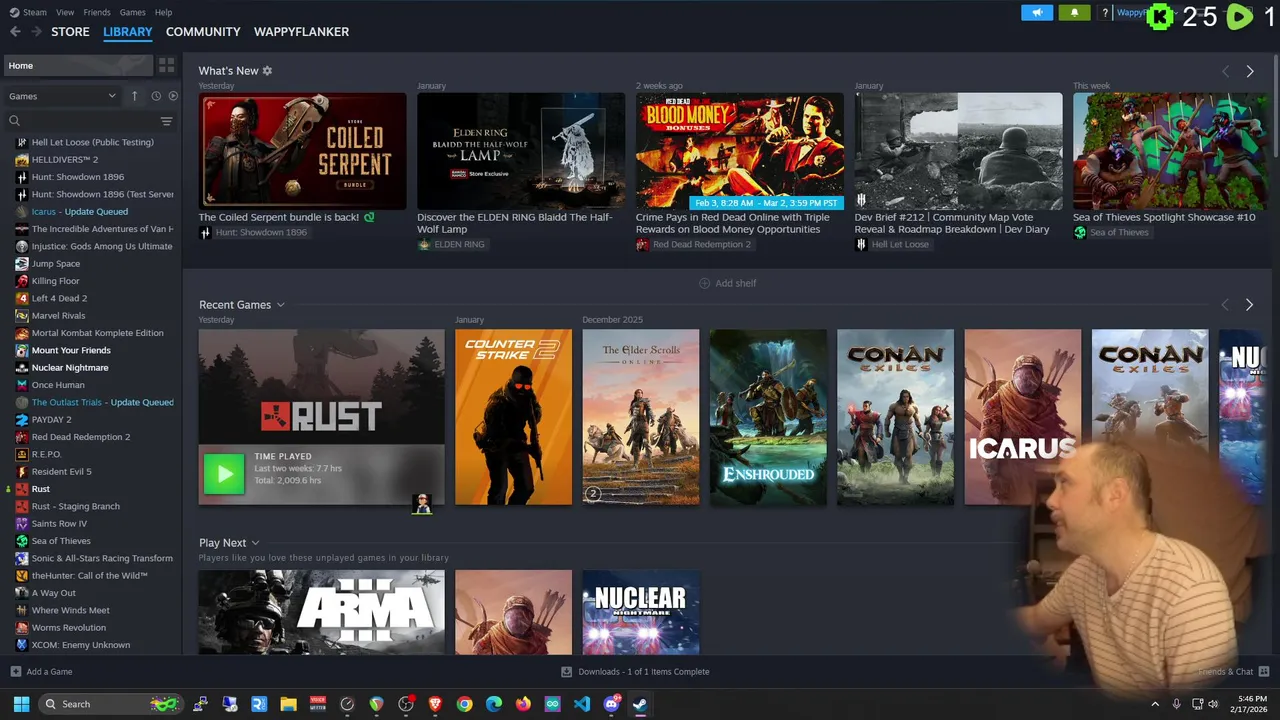The image size is (1280, 720).
Task: Show previous What's New items arrow
Action: point(1225,71)
